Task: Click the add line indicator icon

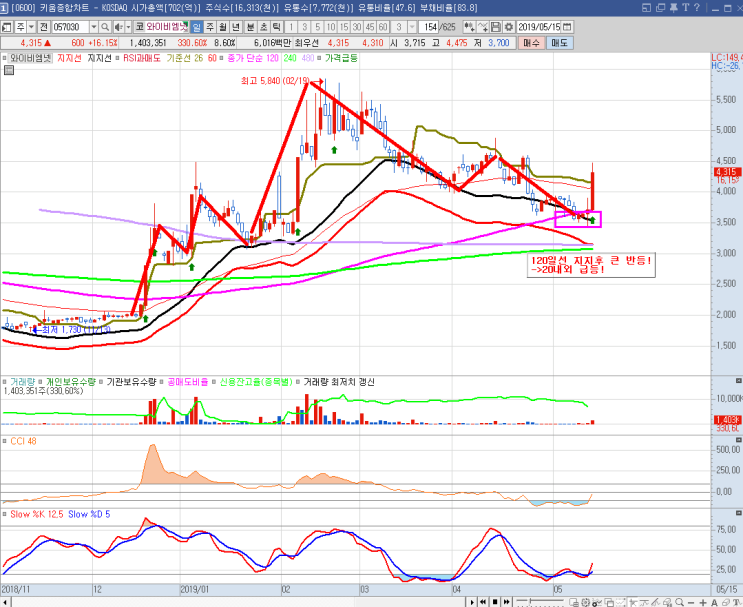Action: [482, 27]
